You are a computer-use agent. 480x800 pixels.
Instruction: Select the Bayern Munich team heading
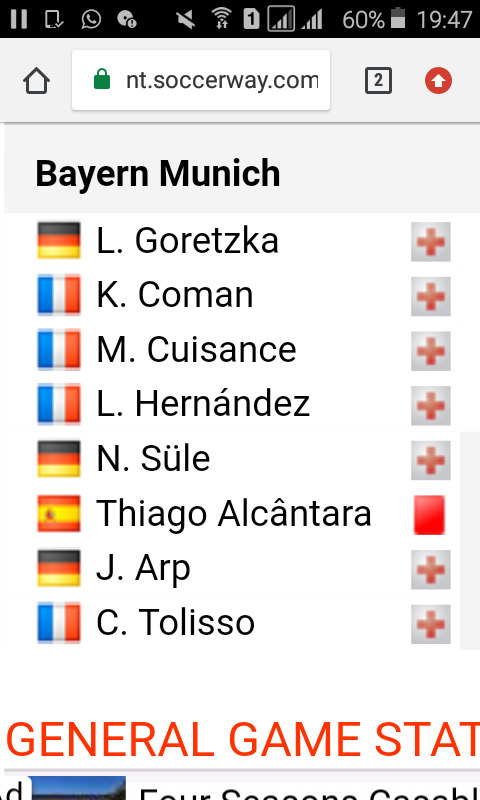(x=158, y=173)
